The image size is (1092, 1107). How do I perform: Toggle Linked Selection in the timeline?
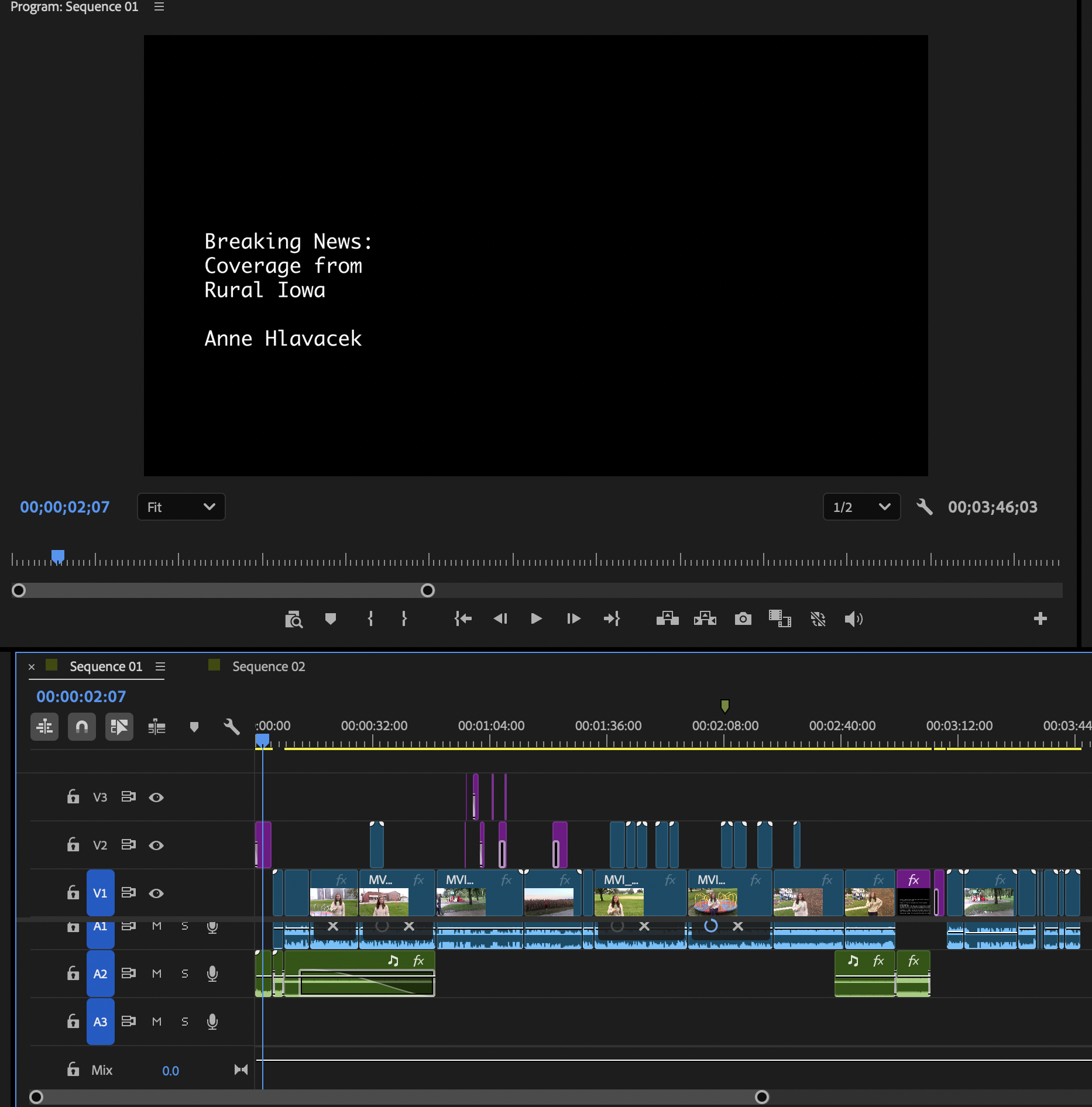(x=119, y=727)
